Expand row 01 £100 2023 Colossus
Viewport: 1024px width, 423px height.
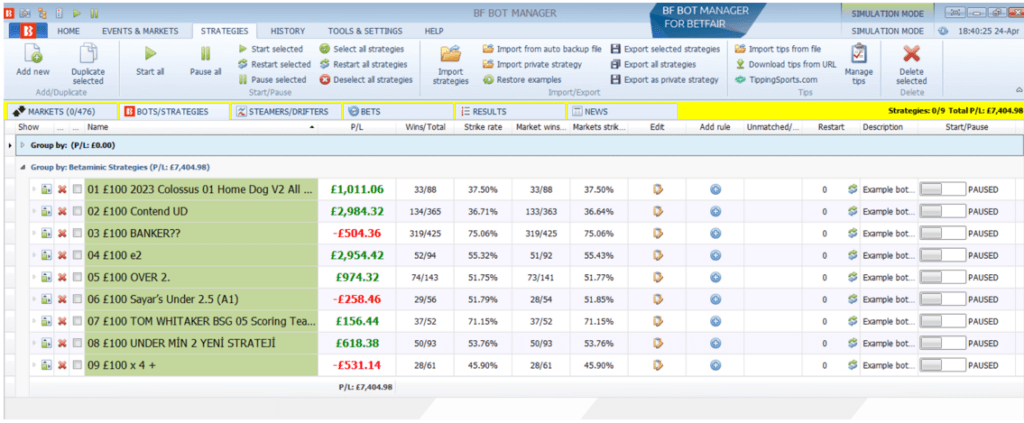tap(34, 190)
